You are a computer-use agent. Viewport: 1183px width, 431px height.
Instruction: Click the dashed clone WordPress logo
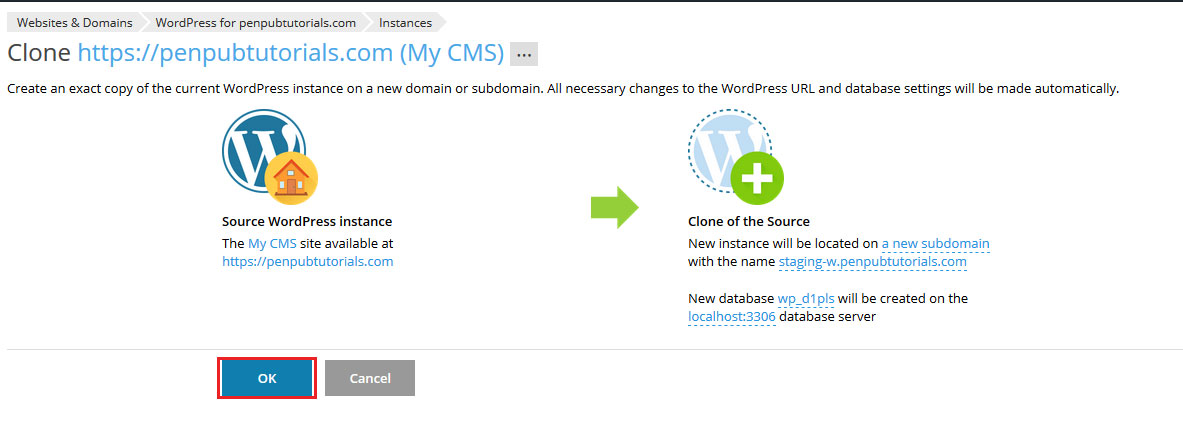pos(730,151)
